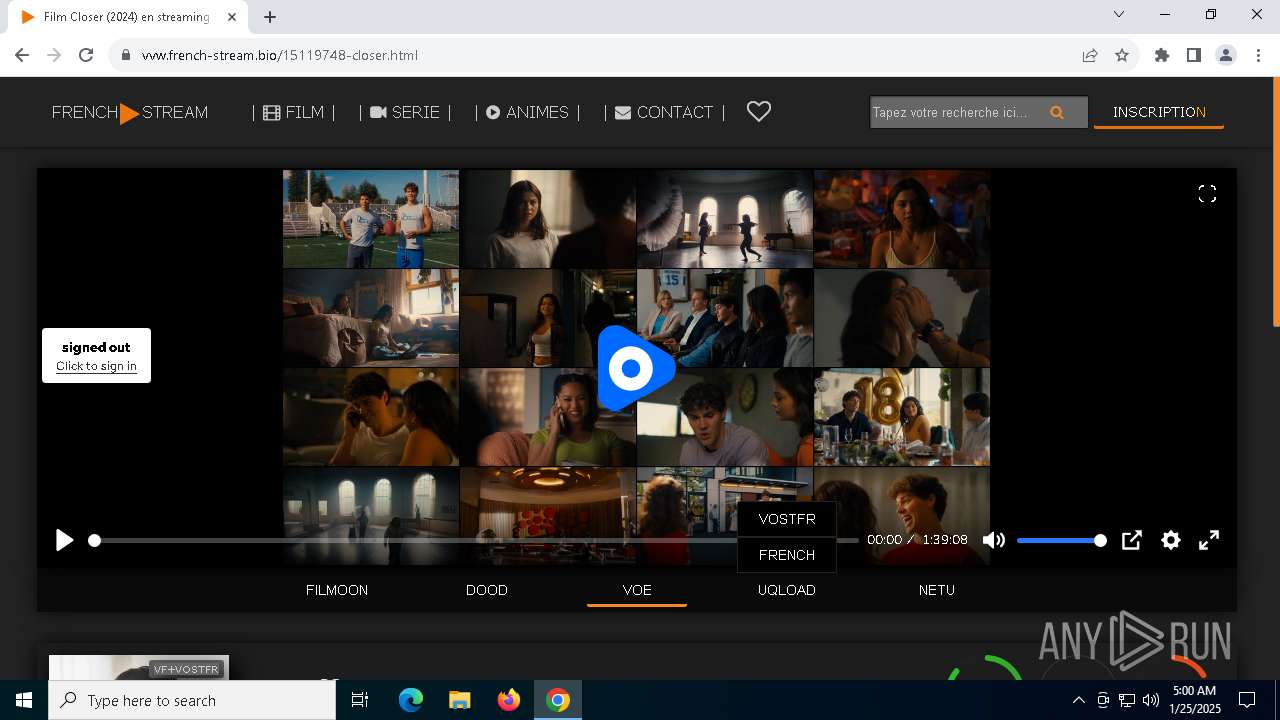1280x720 pixels.
Task: Mute the player volume icon
Action: point(993,540)
